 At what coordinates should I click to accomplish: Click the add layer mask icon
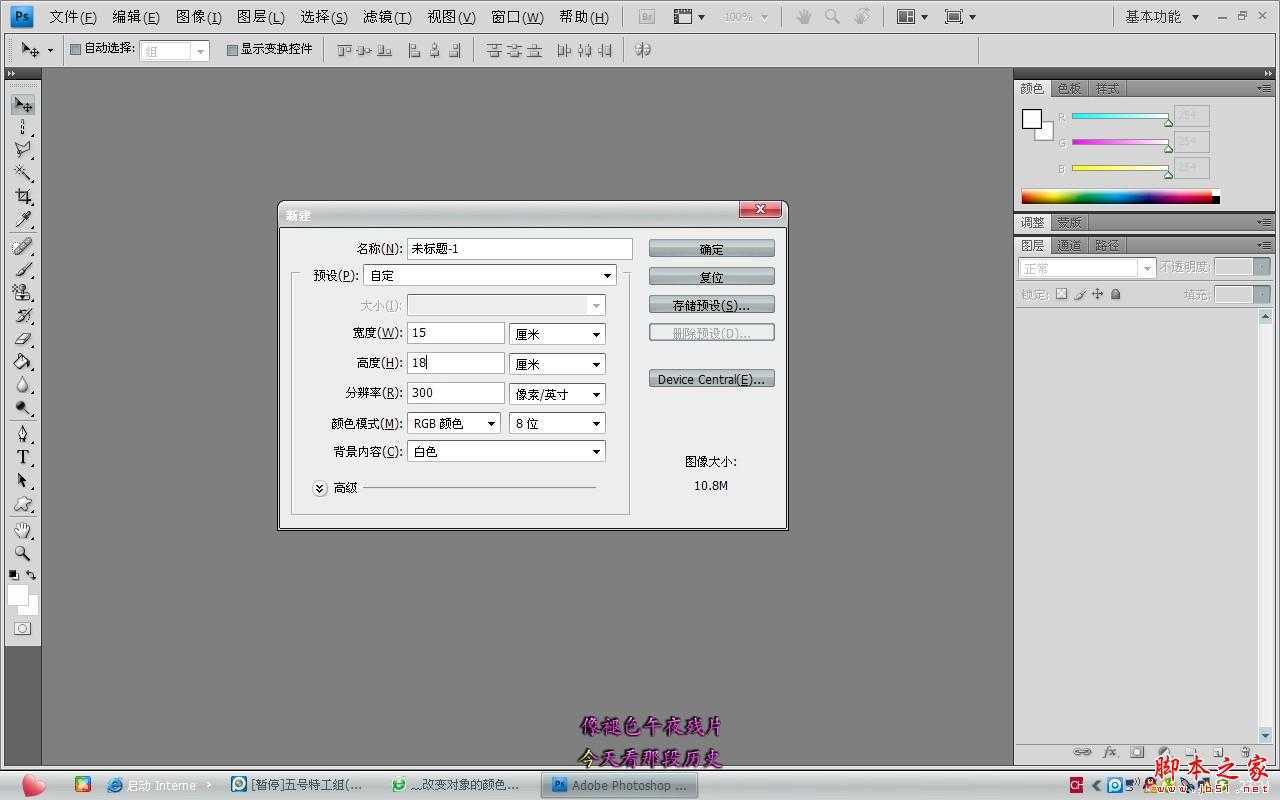(x=1137, y=752)
